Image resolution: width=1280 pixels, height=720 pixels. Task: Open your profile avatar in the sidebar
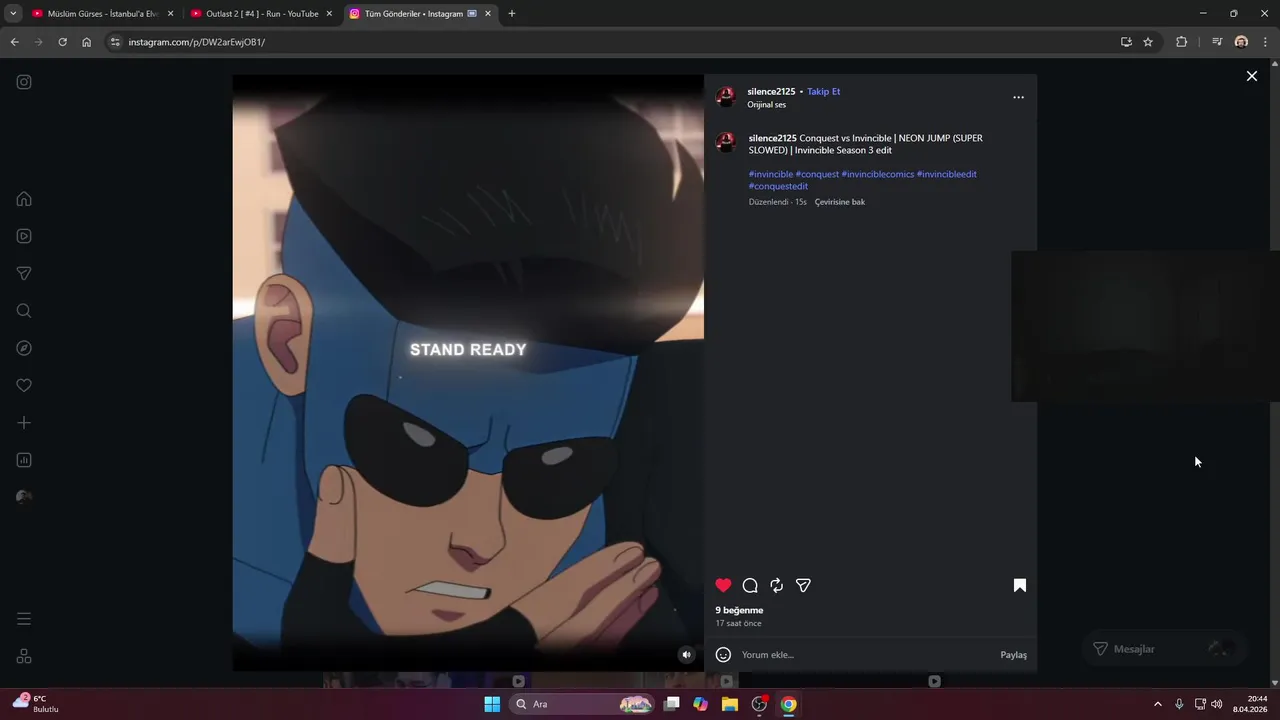pyautogui.click(x=24, y=497)
